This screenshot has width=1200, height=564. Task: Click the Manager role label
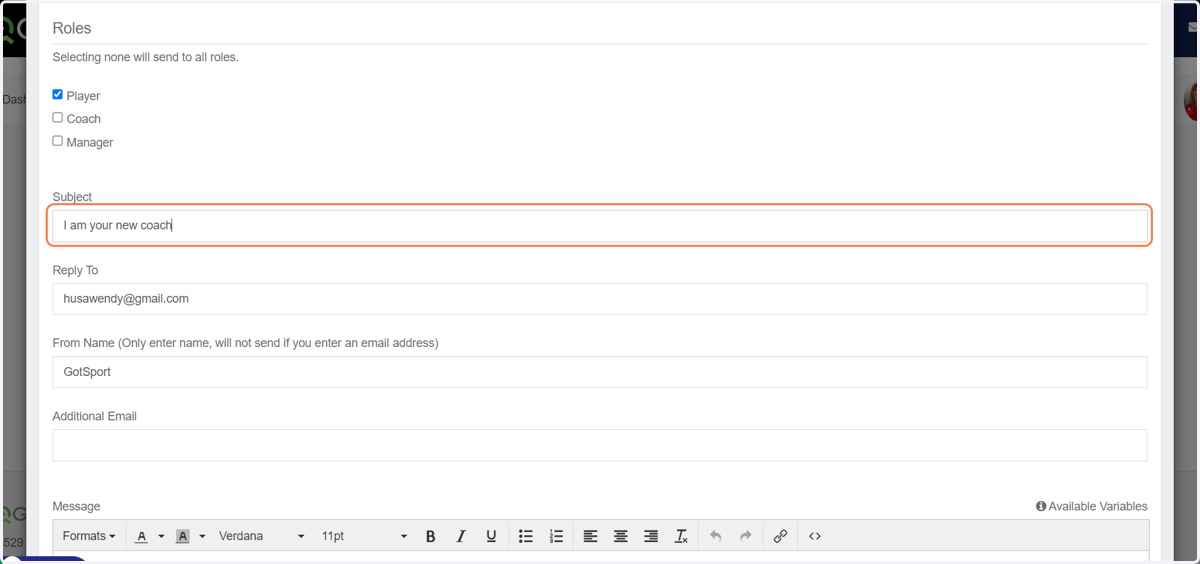pos(90,143)
